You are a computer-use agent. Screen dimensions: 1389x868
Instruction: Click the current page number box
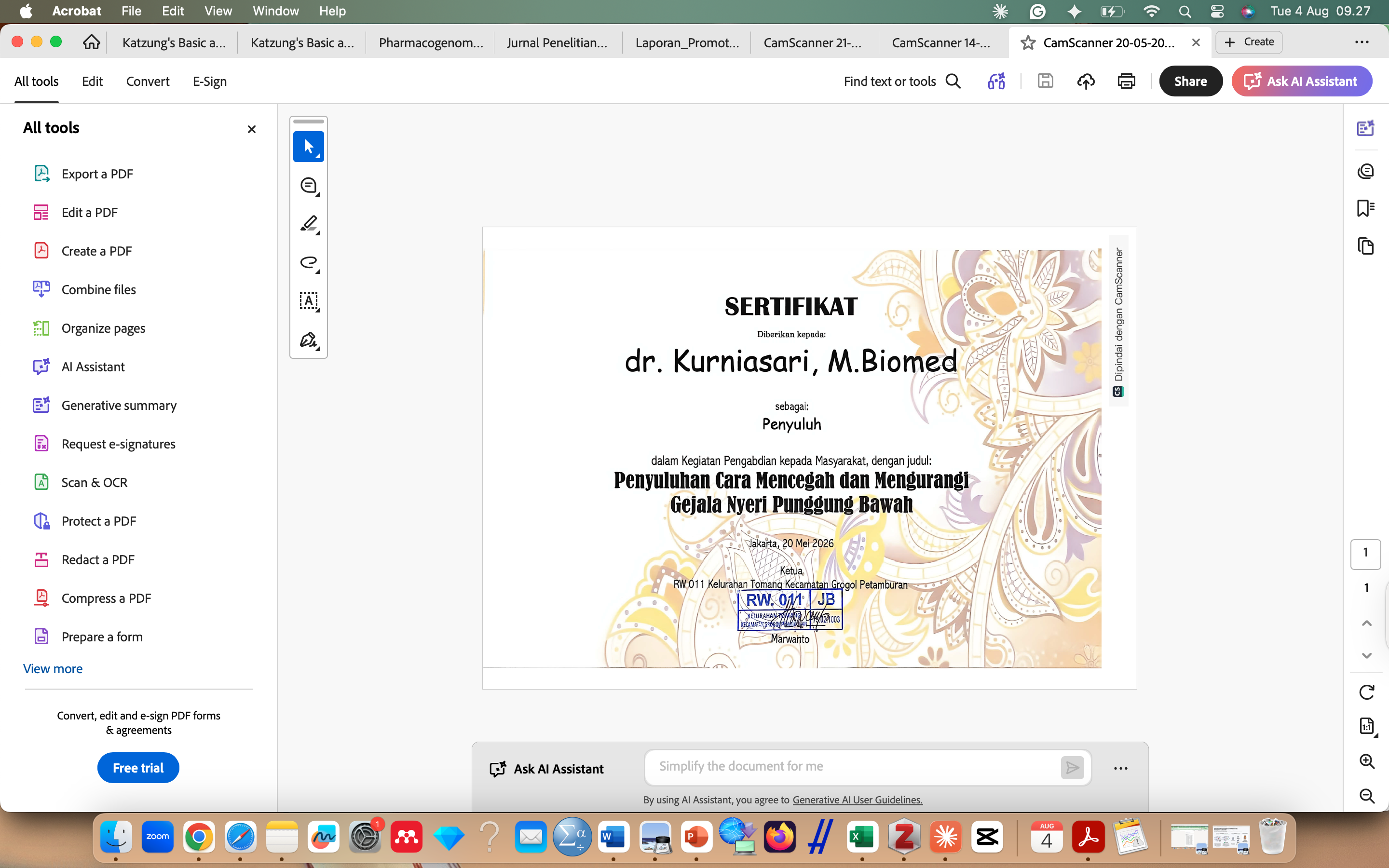point(1365,554)
